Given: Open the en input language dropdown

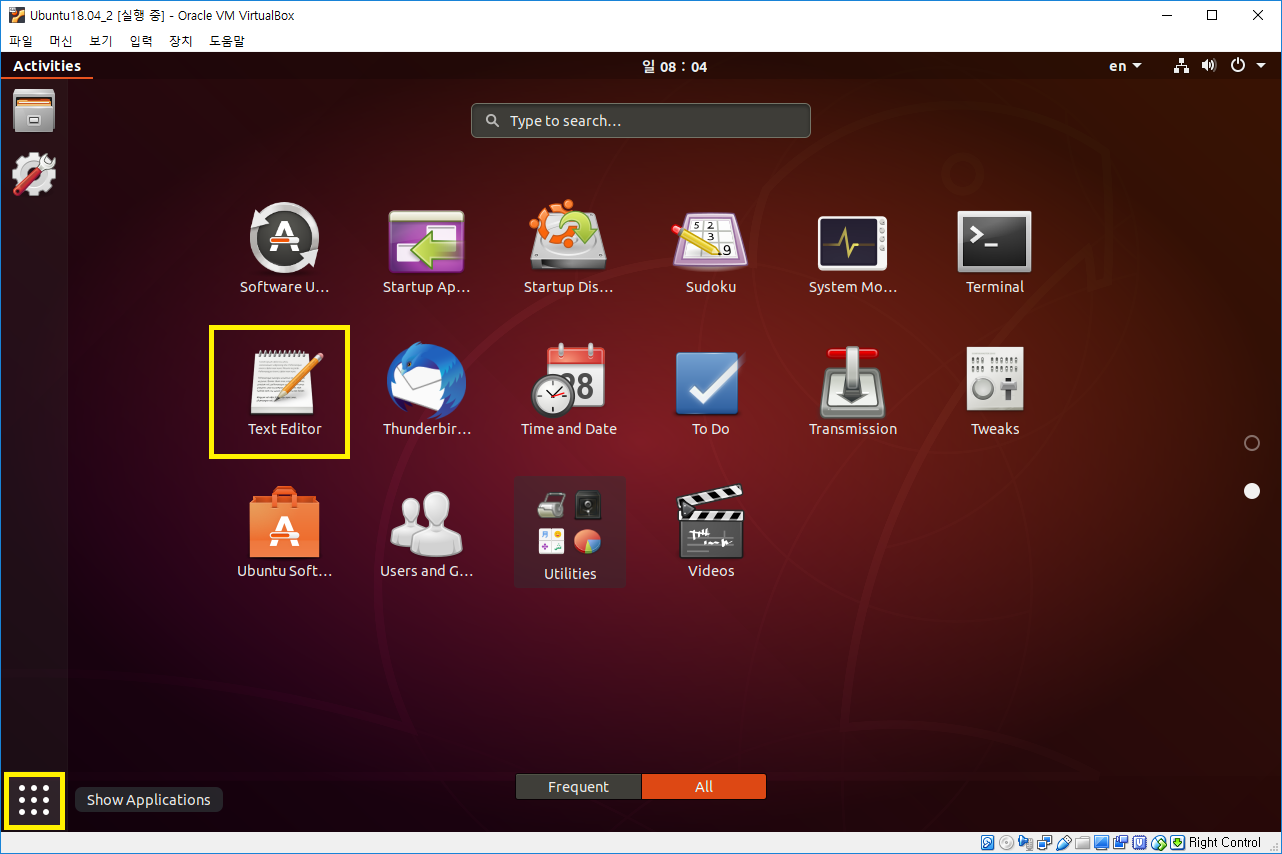Looking at the screenshot, I should coord(1125,66).
